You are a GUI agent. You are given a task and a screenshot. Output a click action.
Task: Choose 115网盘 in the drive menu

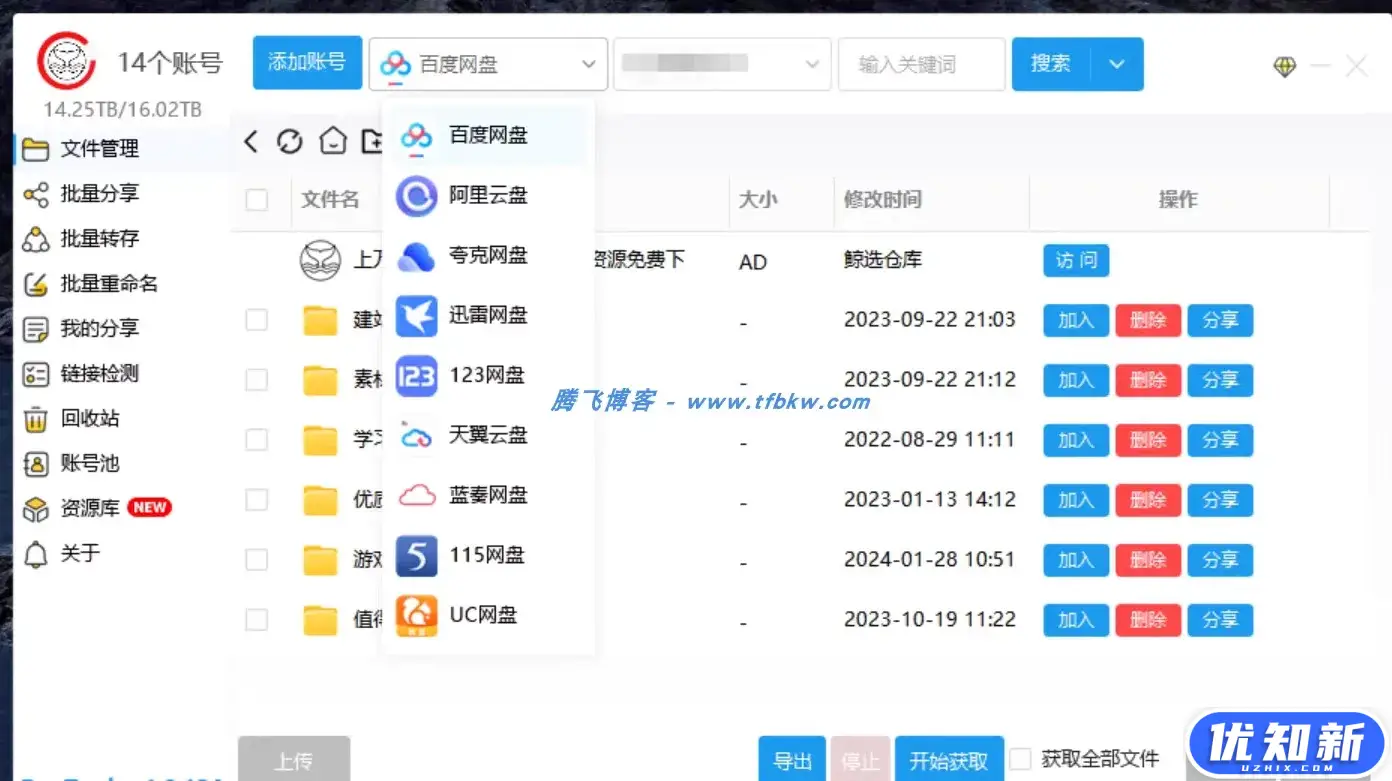pyautogui.click(x=488, y=555)
